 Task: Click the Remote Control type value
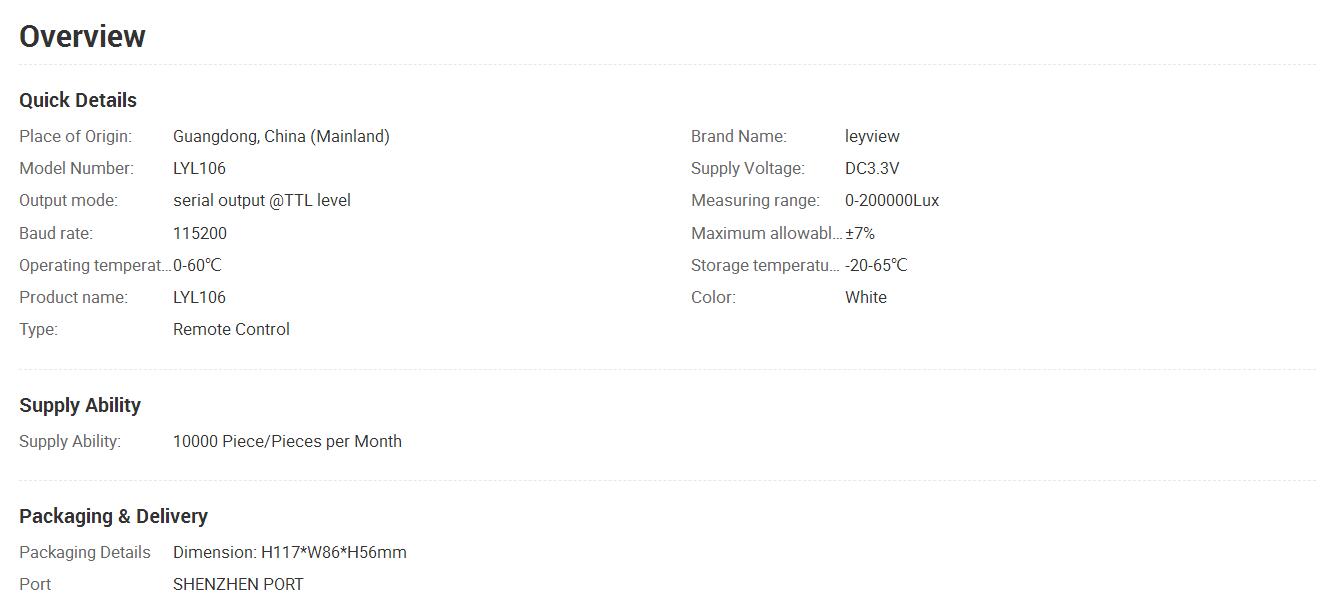[231, 329]
